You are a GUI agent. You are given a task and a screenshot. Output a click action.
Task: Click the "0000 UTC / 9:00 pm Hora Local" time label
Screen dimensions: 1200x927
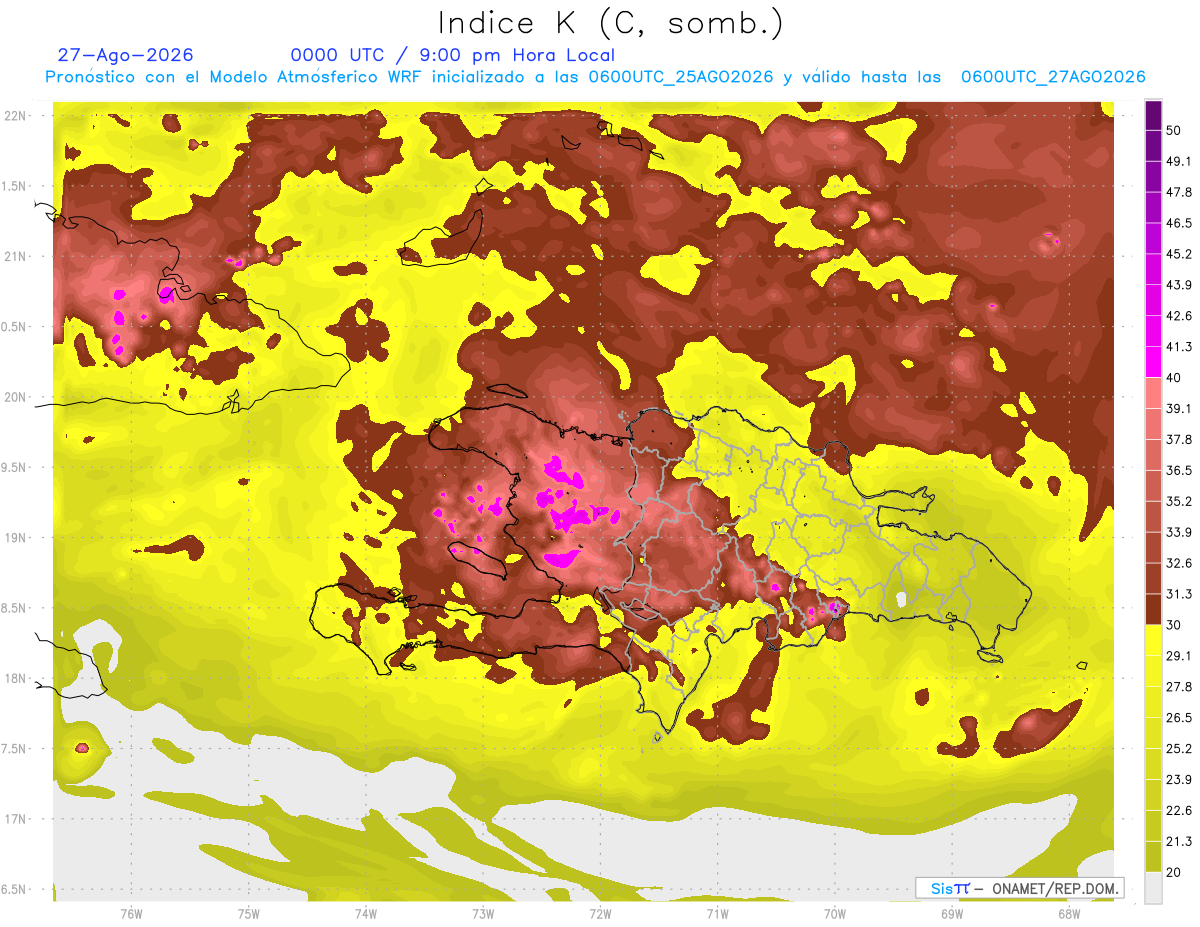453,55
